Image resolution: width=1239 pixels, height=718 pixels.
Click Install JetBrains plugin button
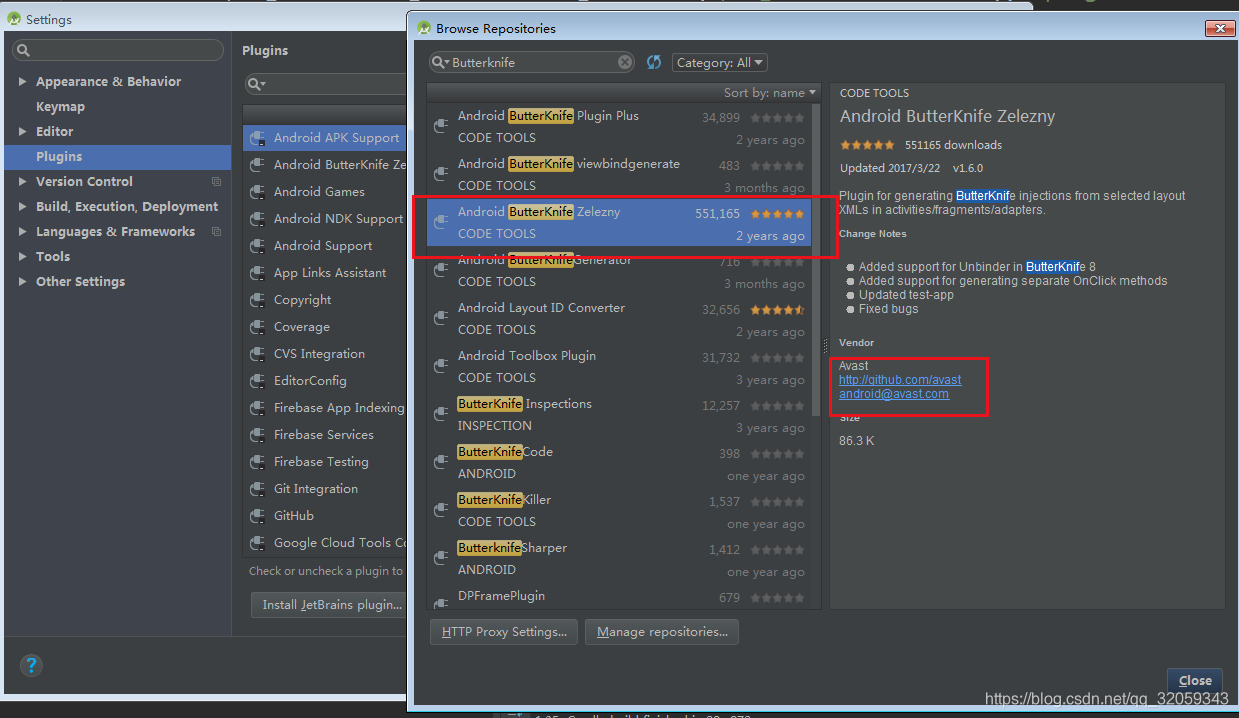331,605
